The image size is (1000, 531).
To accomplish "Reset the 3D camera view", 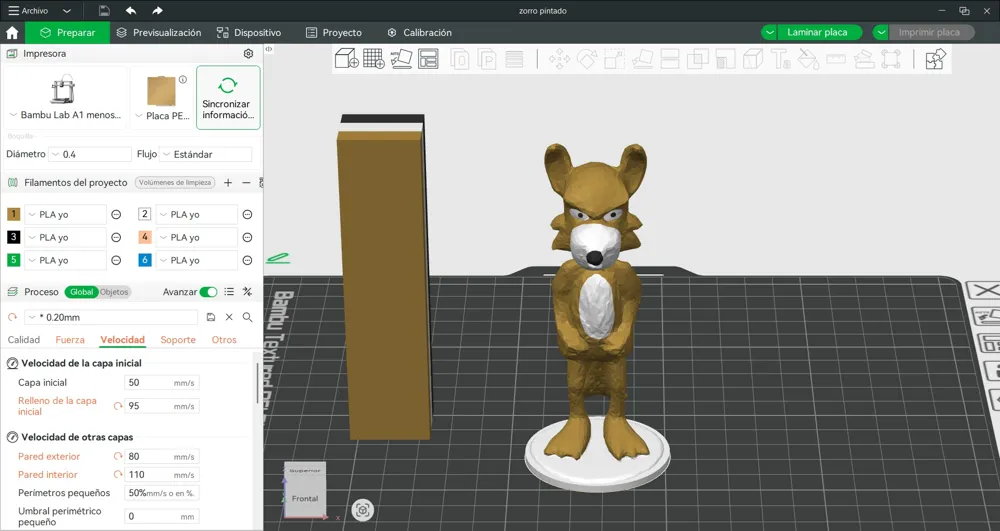I will [x=362, y=510].
